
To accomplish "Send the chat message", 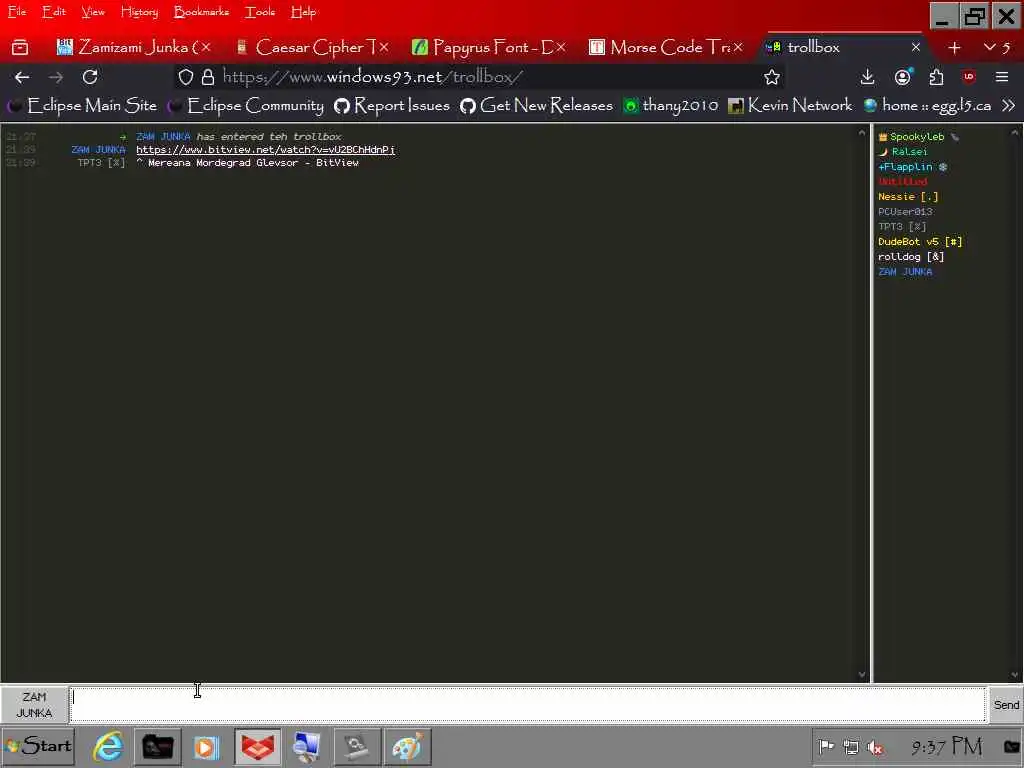I will coord(1006,705).
